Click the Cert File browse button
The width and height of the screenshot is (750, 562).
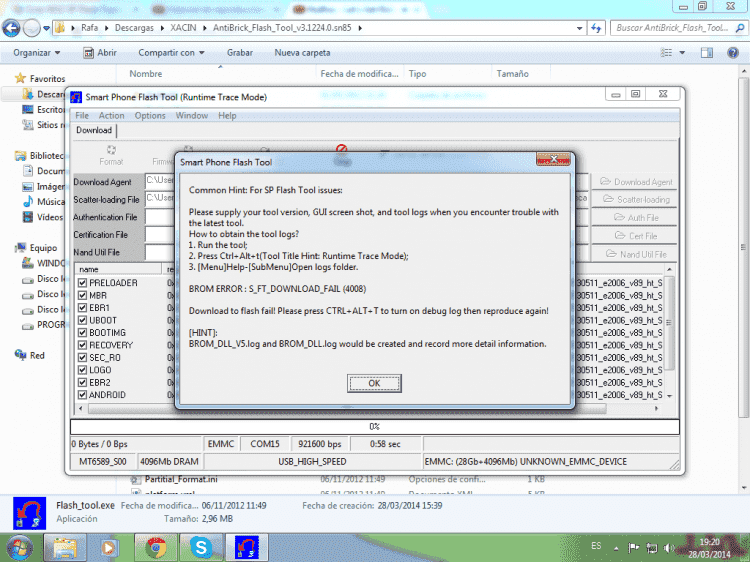tap(636, 236)
